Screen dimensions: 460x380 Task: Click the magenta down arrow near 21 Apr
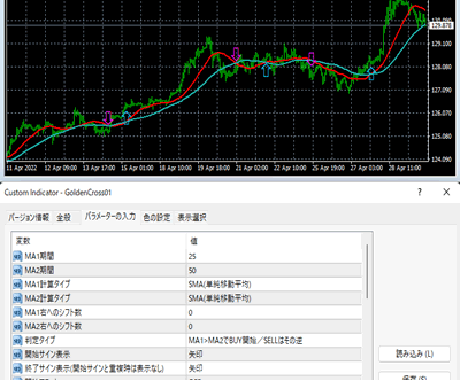click(x=236, y=54)
